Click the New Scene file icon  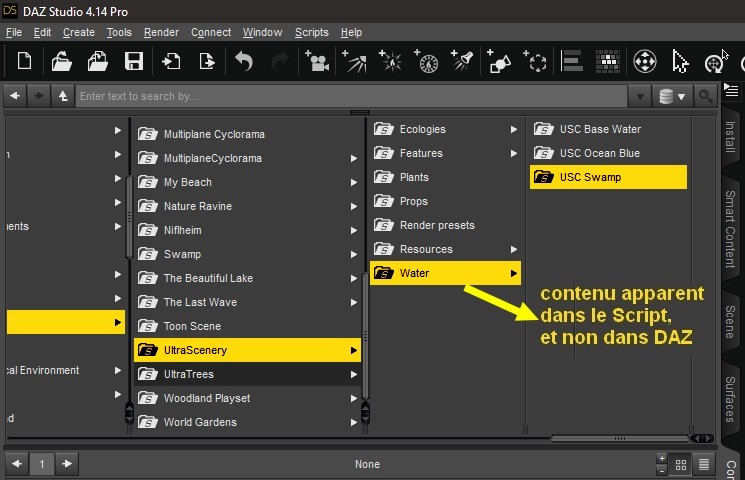[x=24, y=62]
